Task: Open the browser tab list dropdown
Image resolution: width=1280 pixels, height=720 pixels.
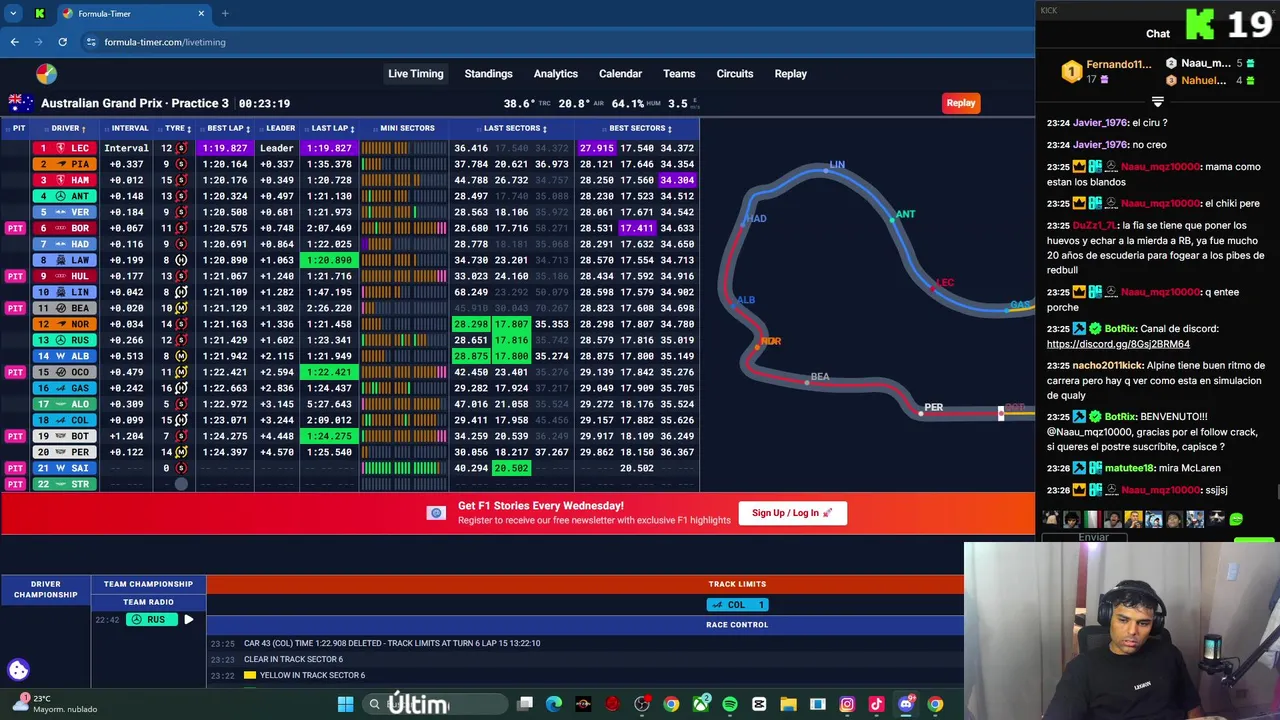Action: (13, 14)
